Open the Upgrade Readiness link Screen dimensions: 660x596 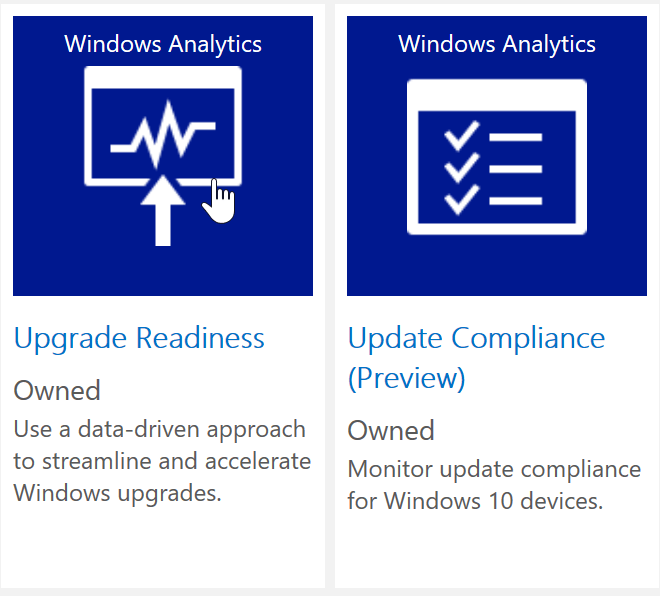point(139,338)
